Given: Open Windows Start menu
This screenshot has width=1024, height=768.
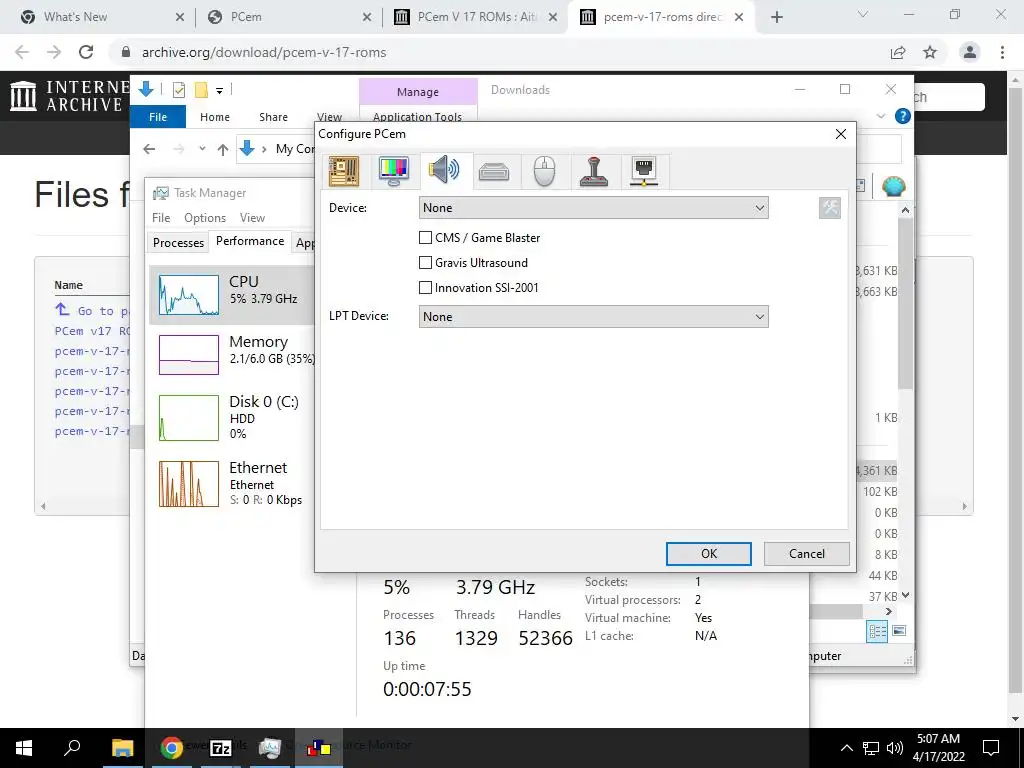Looking at the screenshot, I should (24, 747).
